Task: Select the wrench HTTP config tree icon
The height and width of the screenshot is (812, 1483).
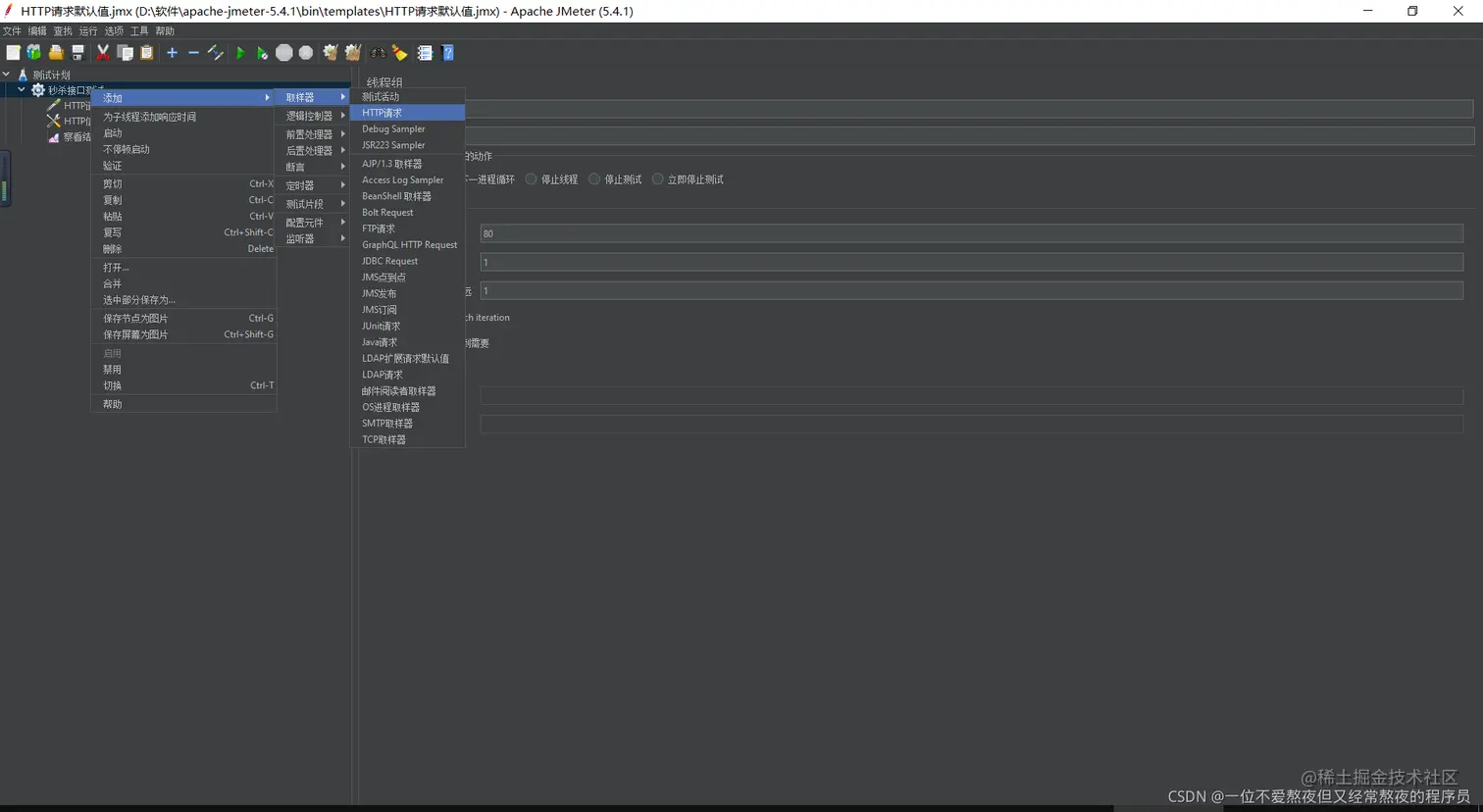Action: click(54, 121)
